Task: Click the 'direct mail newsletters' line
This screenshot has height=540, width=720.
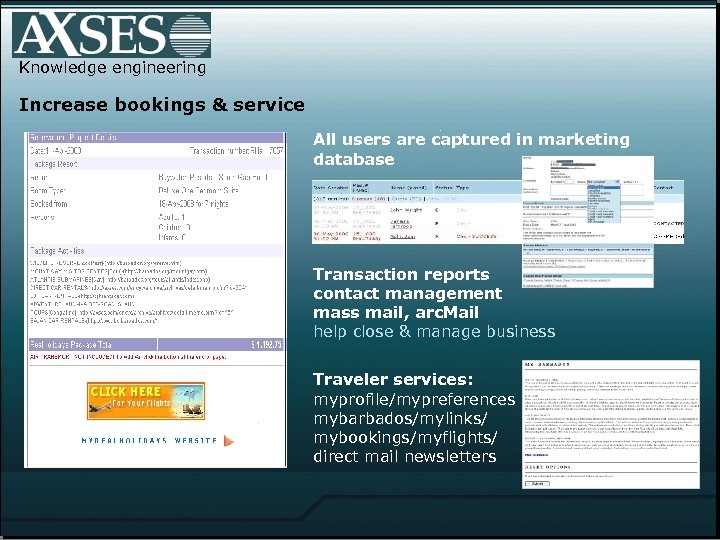Action: pos(405,456)
